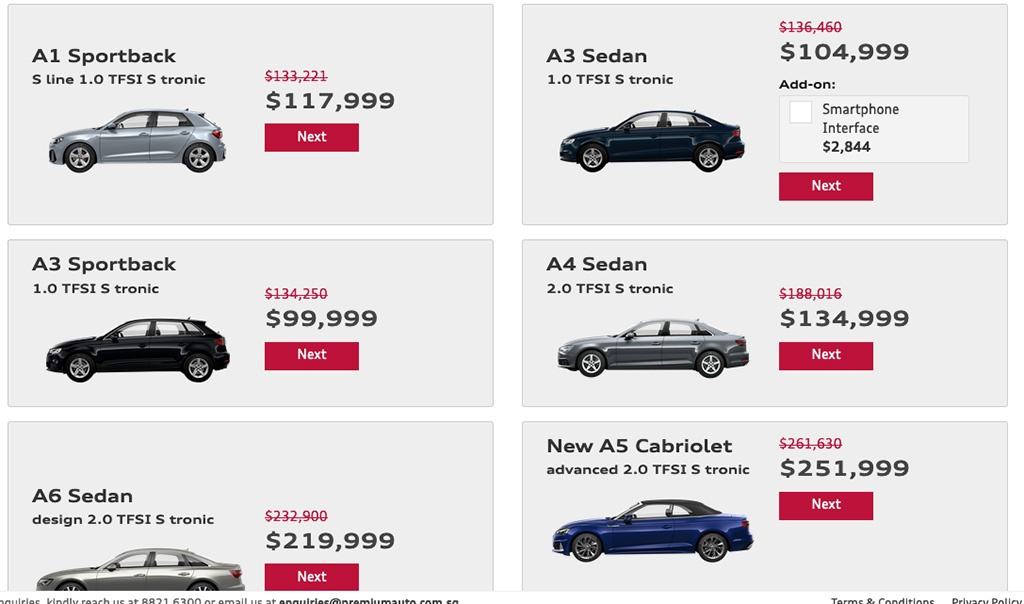Open the Privacy Policy link

click(986, 600)
